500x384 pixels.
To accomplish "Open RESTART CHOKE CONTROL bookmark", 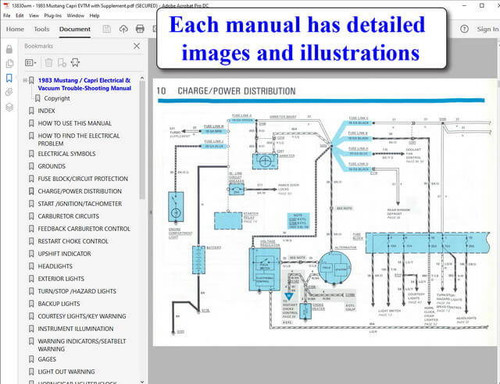I will (x=73, y=241).
